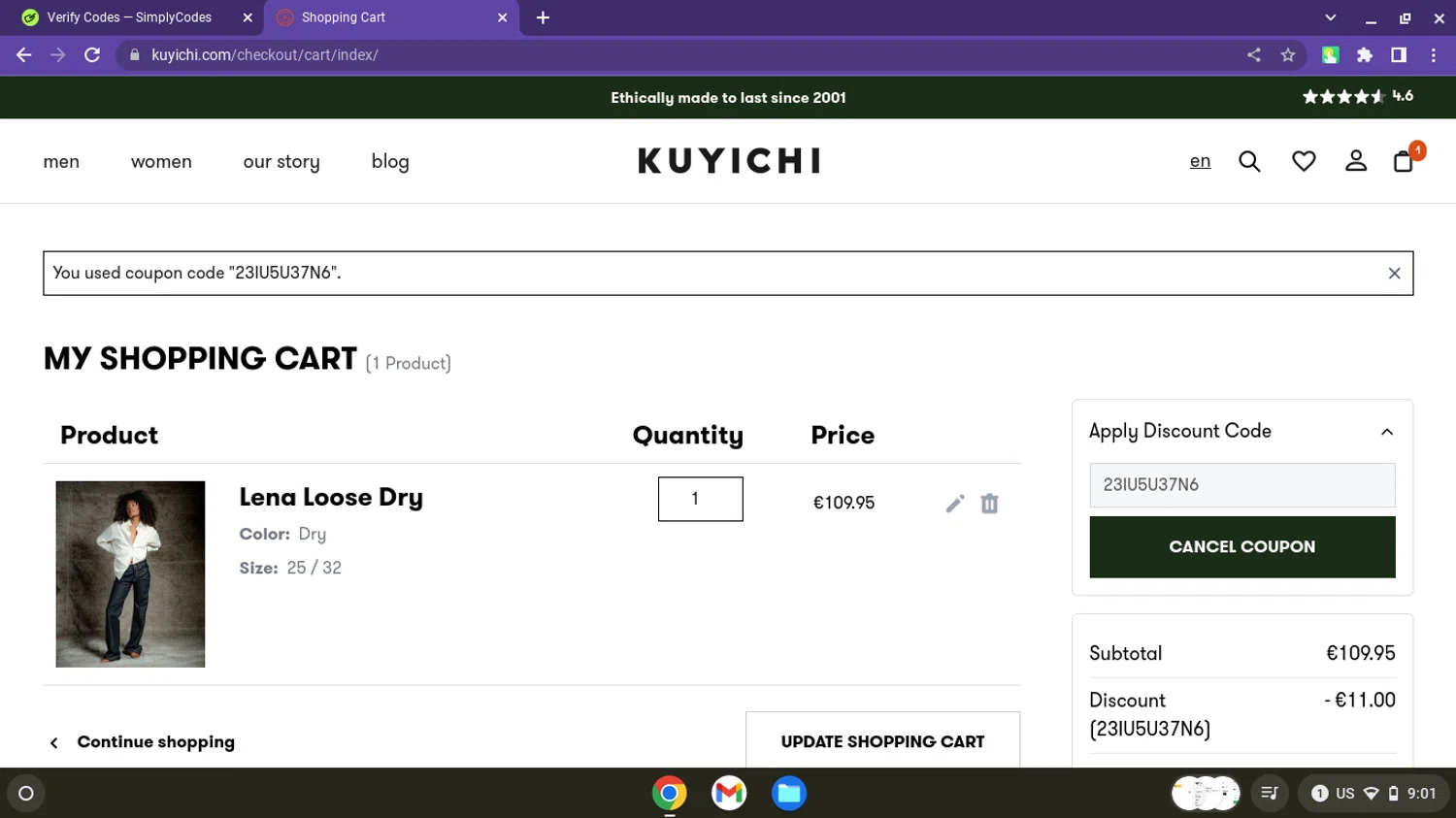Screen dimensions: 1456x818
Task: Open the our story menu
Action: tap(281, 162)
